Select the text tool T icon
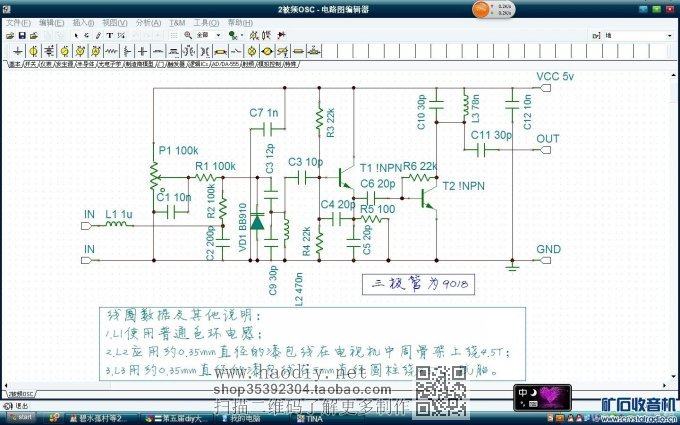 click(109, 35)
